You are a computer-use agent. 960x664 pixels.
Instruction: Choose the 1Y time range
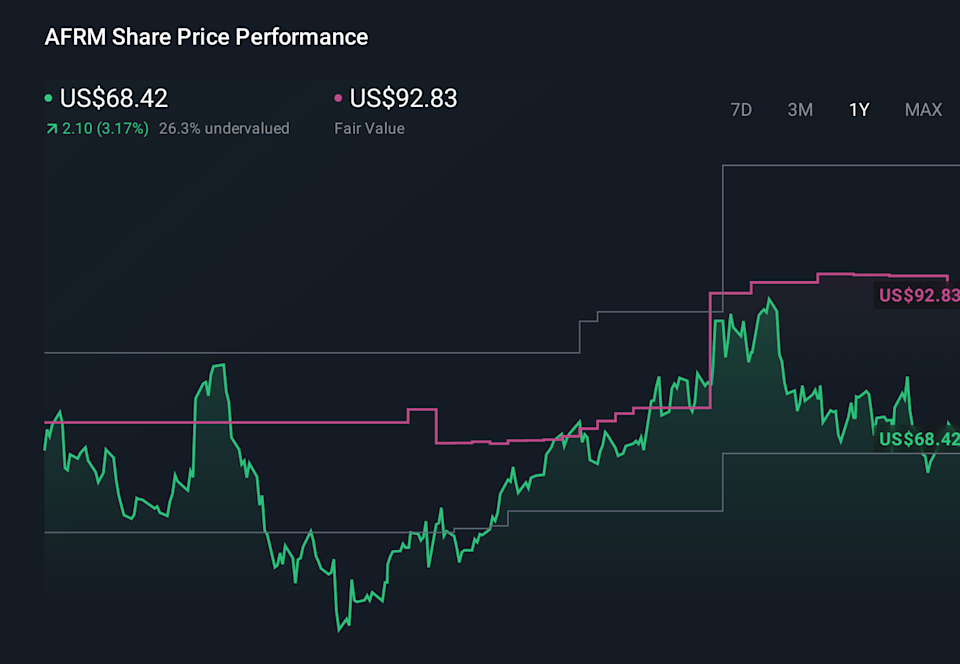pos(859,110)
